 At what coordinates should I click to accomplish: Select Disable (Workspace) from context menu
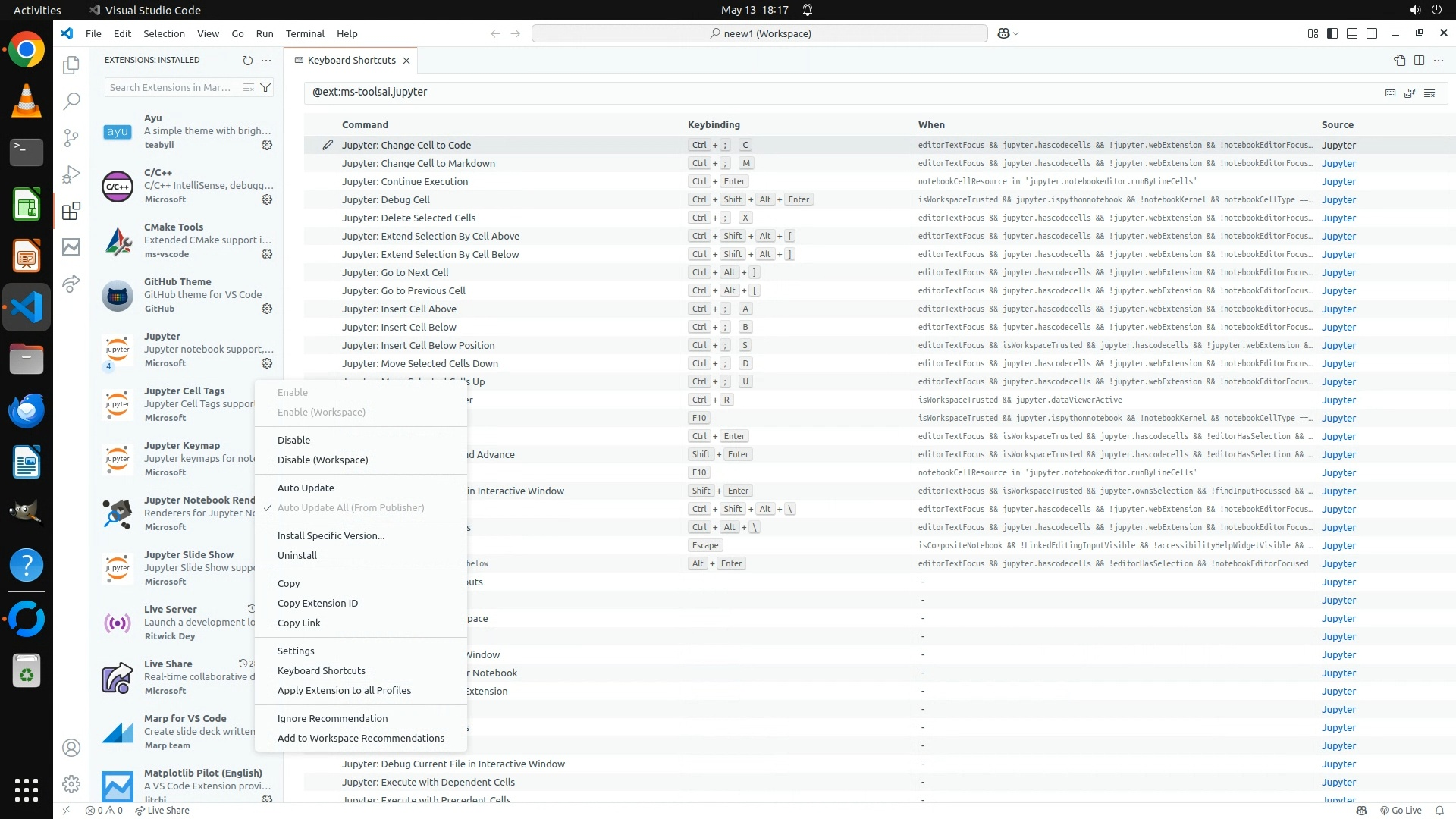322,460
